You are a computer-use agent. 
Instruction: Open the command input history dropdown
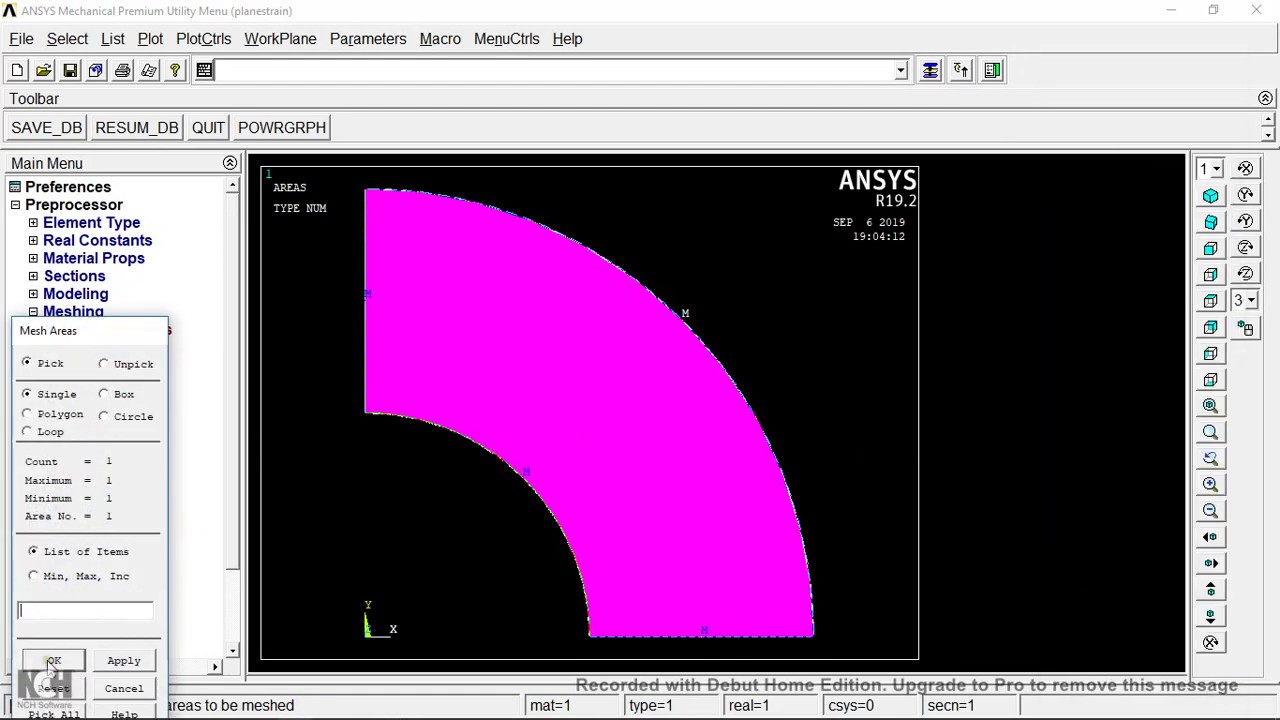pyautogui.click(x=900, y=70)
